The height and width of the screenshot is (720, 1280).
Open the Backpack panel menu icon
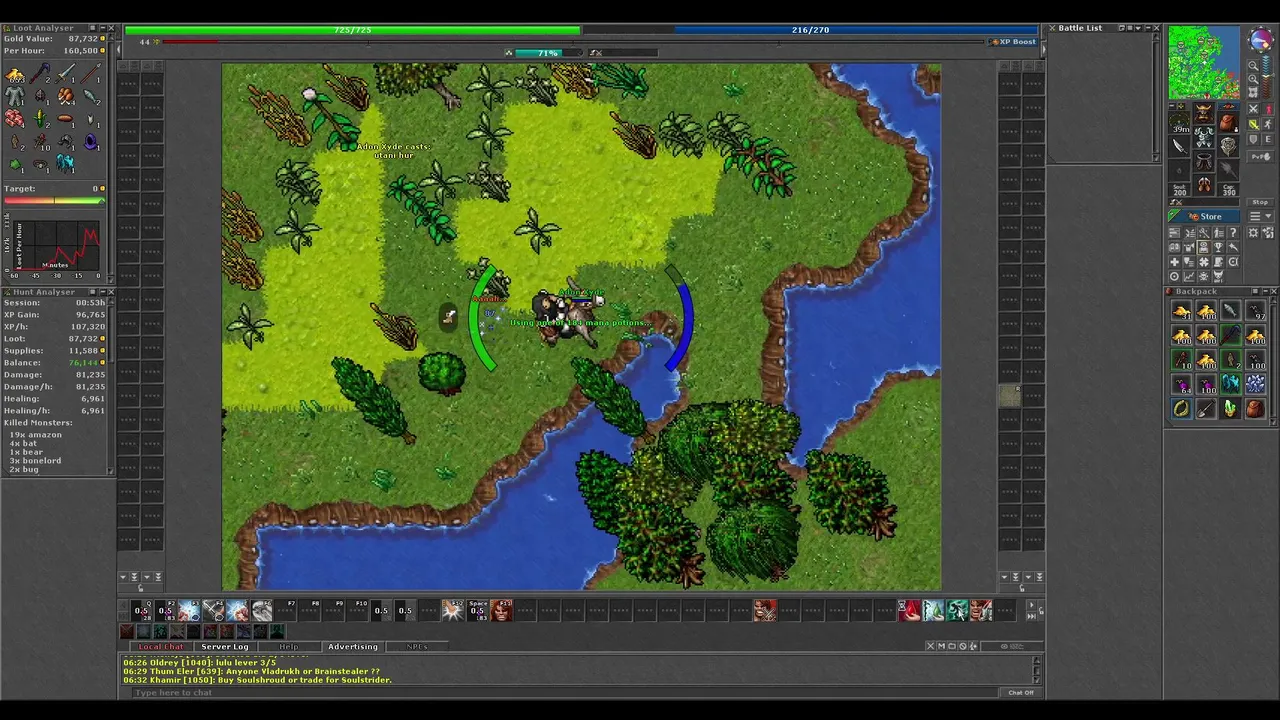[x=1255, y=291]
